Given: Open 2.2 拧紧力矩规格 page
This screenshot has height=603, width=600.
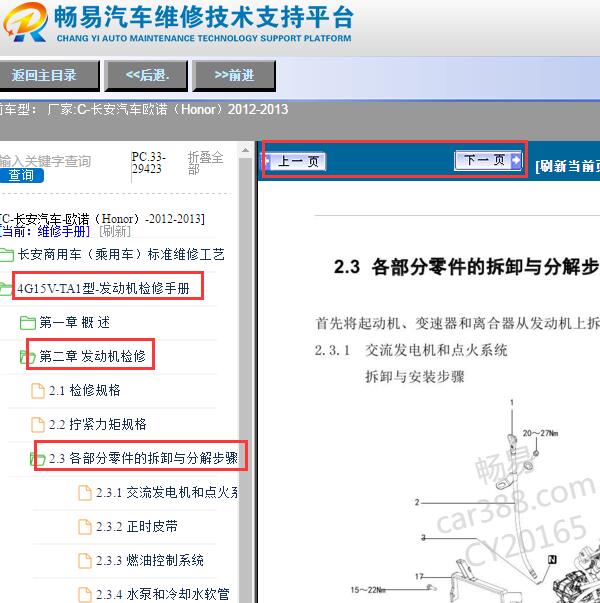Looking at the screenshot, I should click(x=98, y=424).
